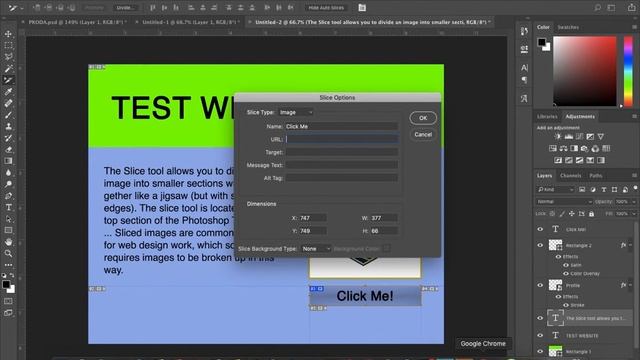Select the Hand tool
Image resolution: width=640 pixels, height=360 pixels.
tap(8, 242)
